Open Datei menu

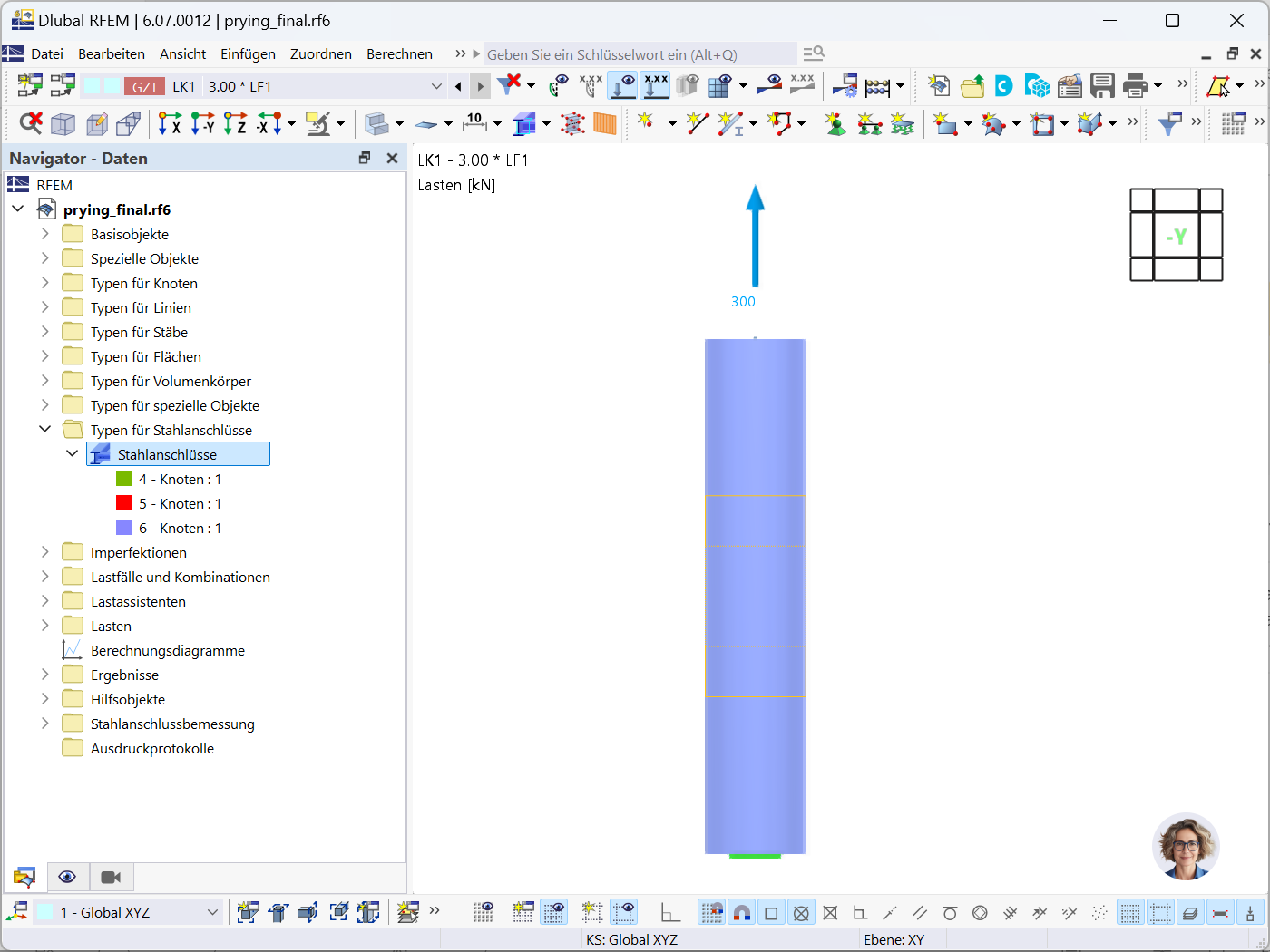tap(47, 54)
